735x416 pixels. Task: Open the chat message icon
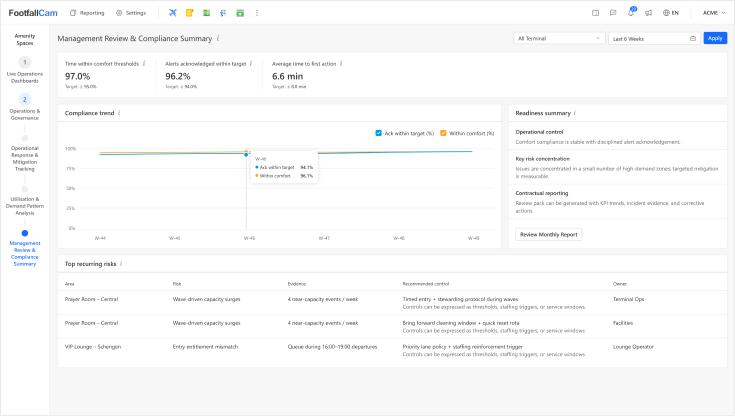[x=612, y=13]
